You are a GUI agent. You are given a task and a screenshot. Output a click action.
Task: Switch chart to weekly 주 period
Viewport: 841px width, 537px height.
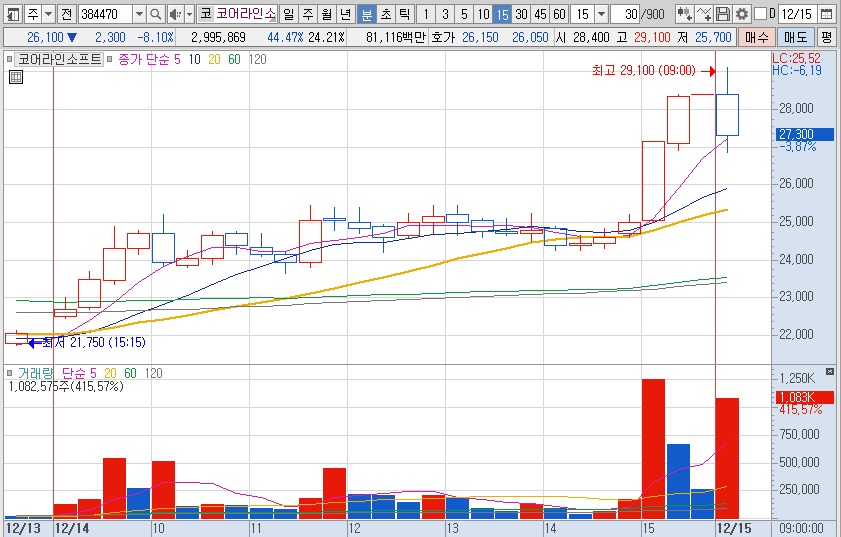coord(308,14)
